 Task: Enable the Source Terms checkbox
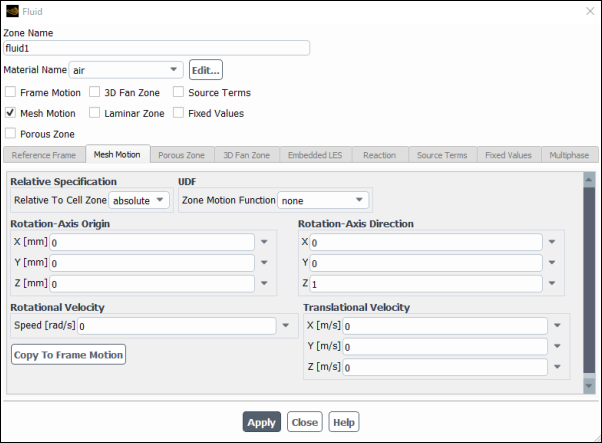(178, 92)
